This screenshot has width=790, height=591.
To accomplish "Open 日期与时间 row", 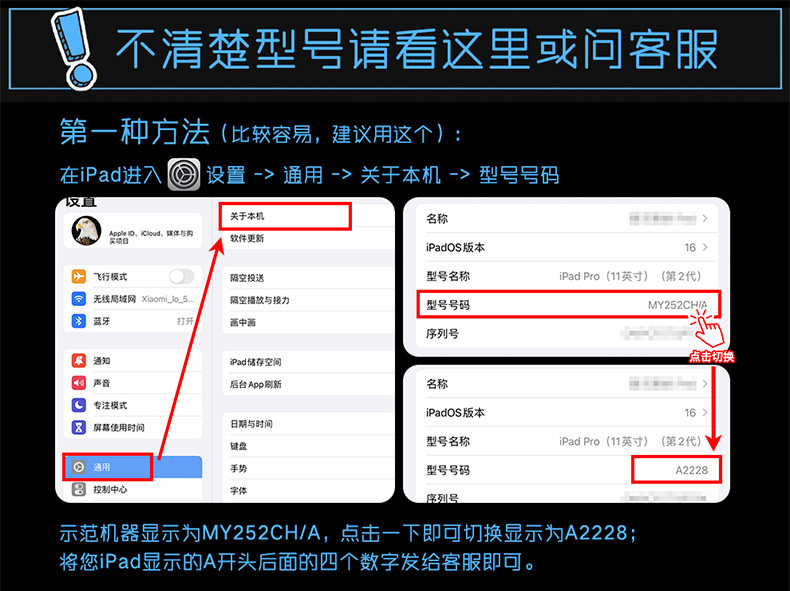I will (x=308, y=424).
